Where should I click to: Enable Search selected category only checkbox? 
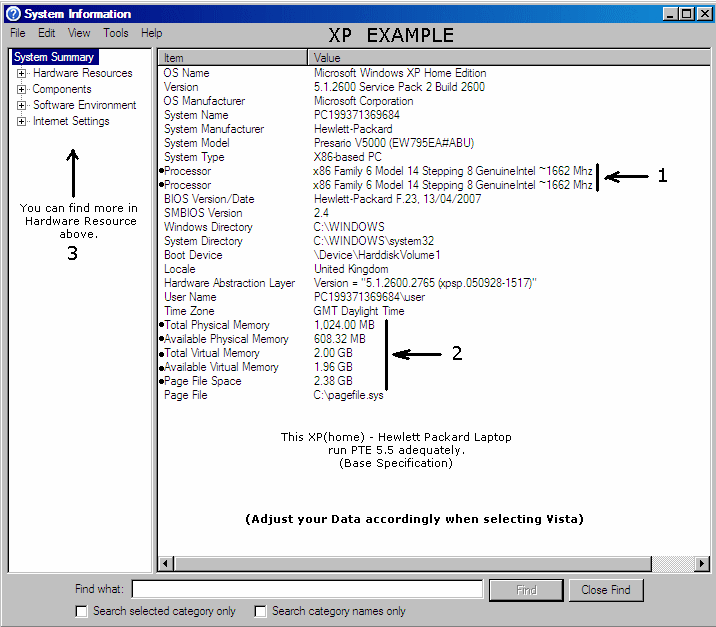(x=82, y=611)
